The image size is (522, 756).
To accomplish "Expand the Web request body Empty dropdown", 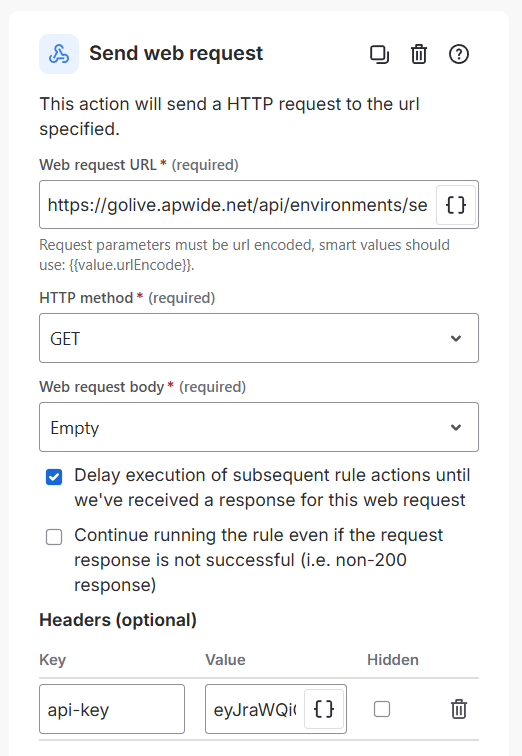I will [259, 427].
